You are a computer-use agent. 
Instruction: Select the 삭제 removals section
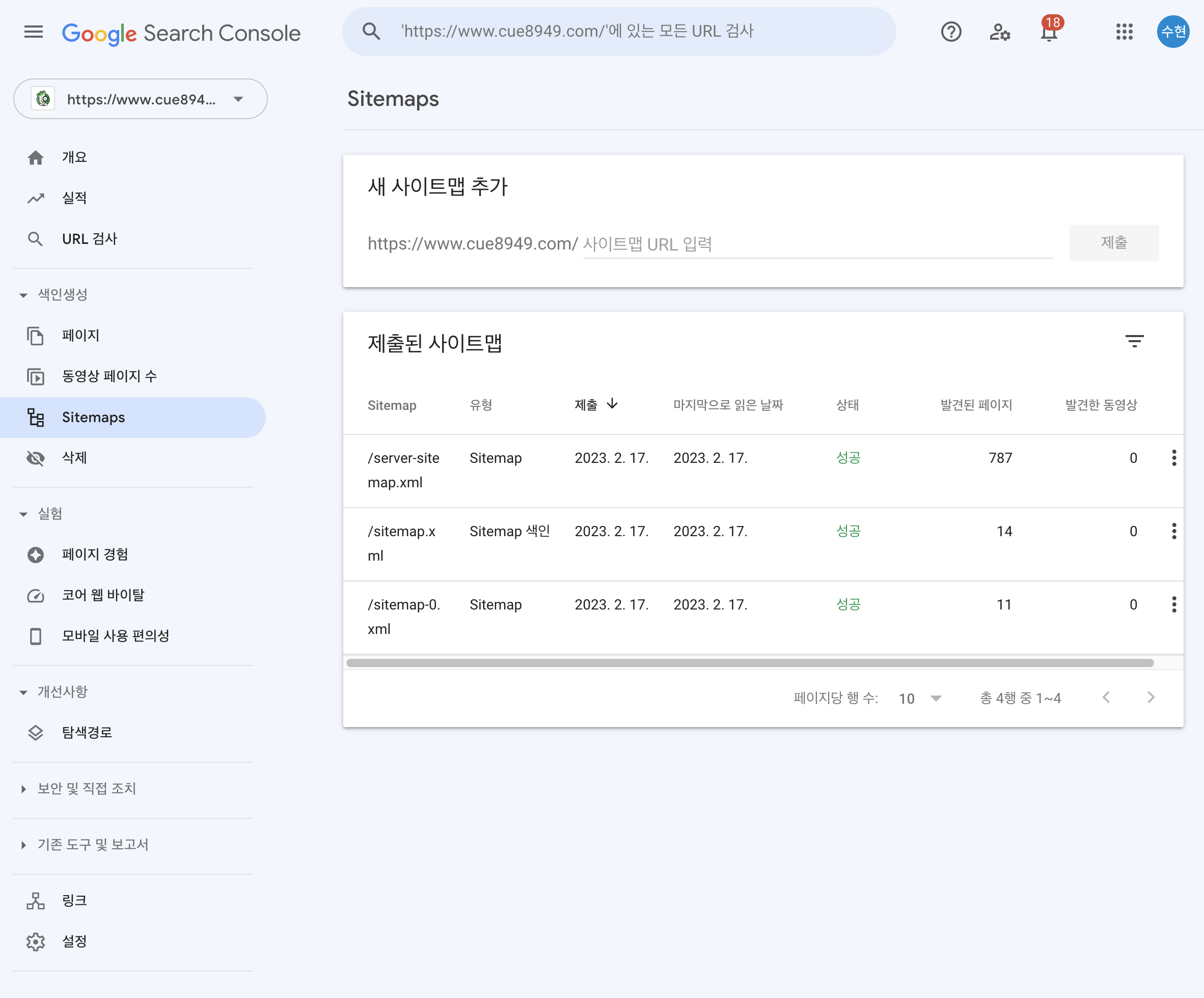click(x=74, y=457)
